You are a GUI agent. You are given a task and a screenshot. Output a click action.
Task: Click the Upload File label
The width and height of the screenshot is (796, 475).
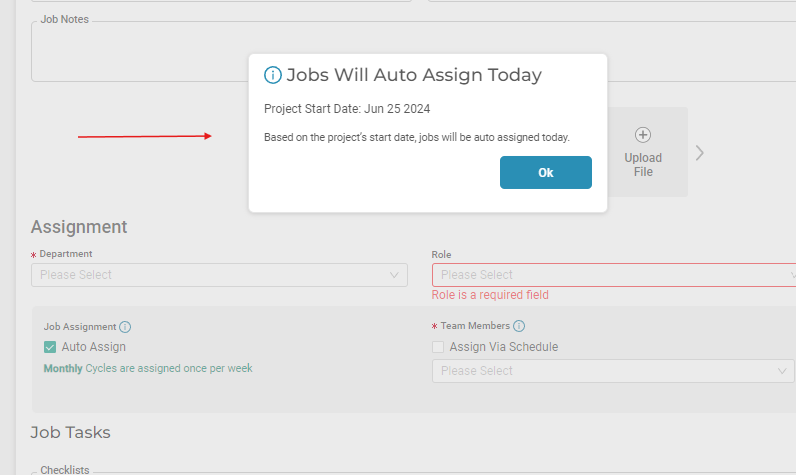click(643, 165)
